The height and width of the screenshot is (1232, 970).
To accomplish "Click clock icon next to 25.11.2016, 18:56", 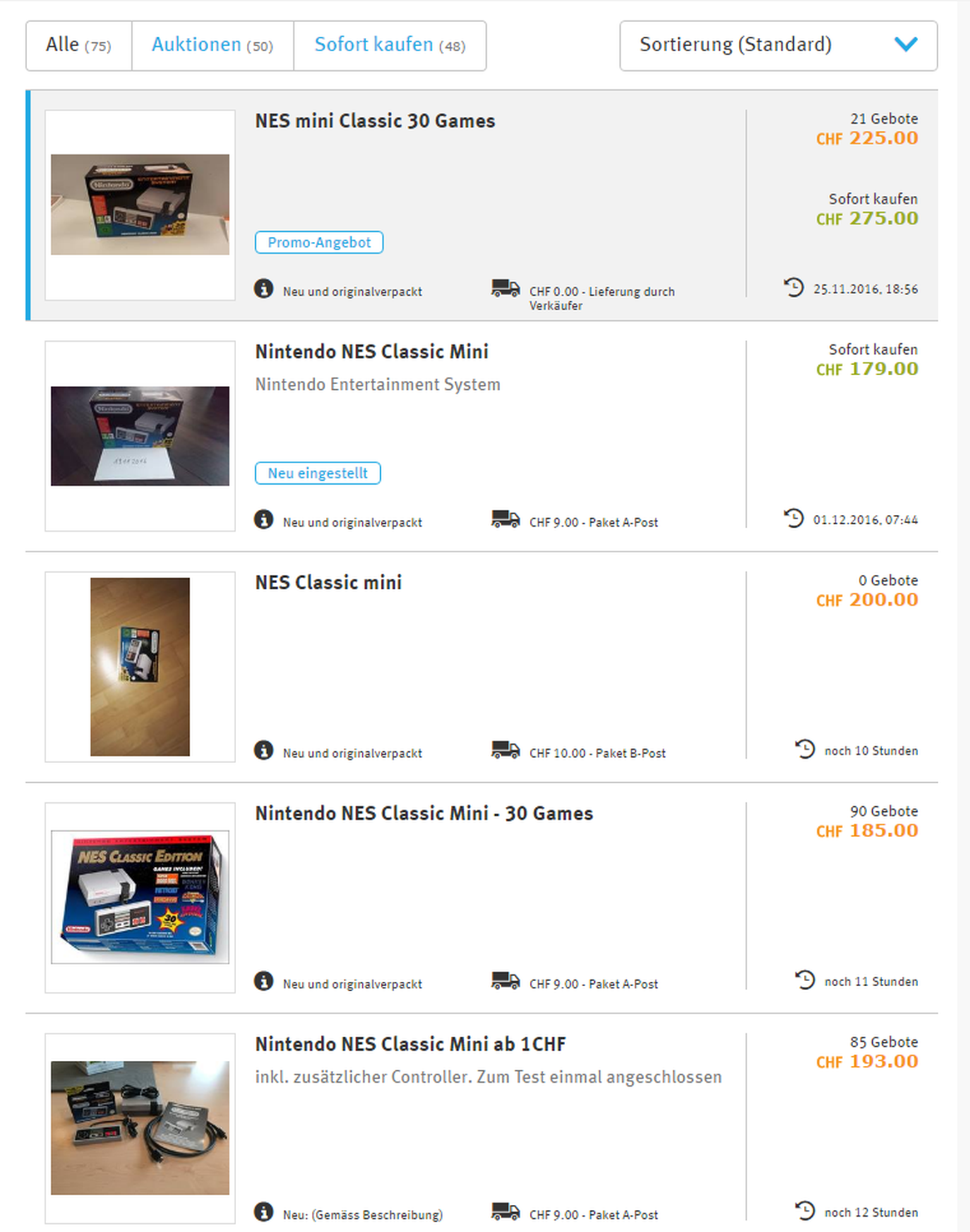I will click(x=794, y=287).
